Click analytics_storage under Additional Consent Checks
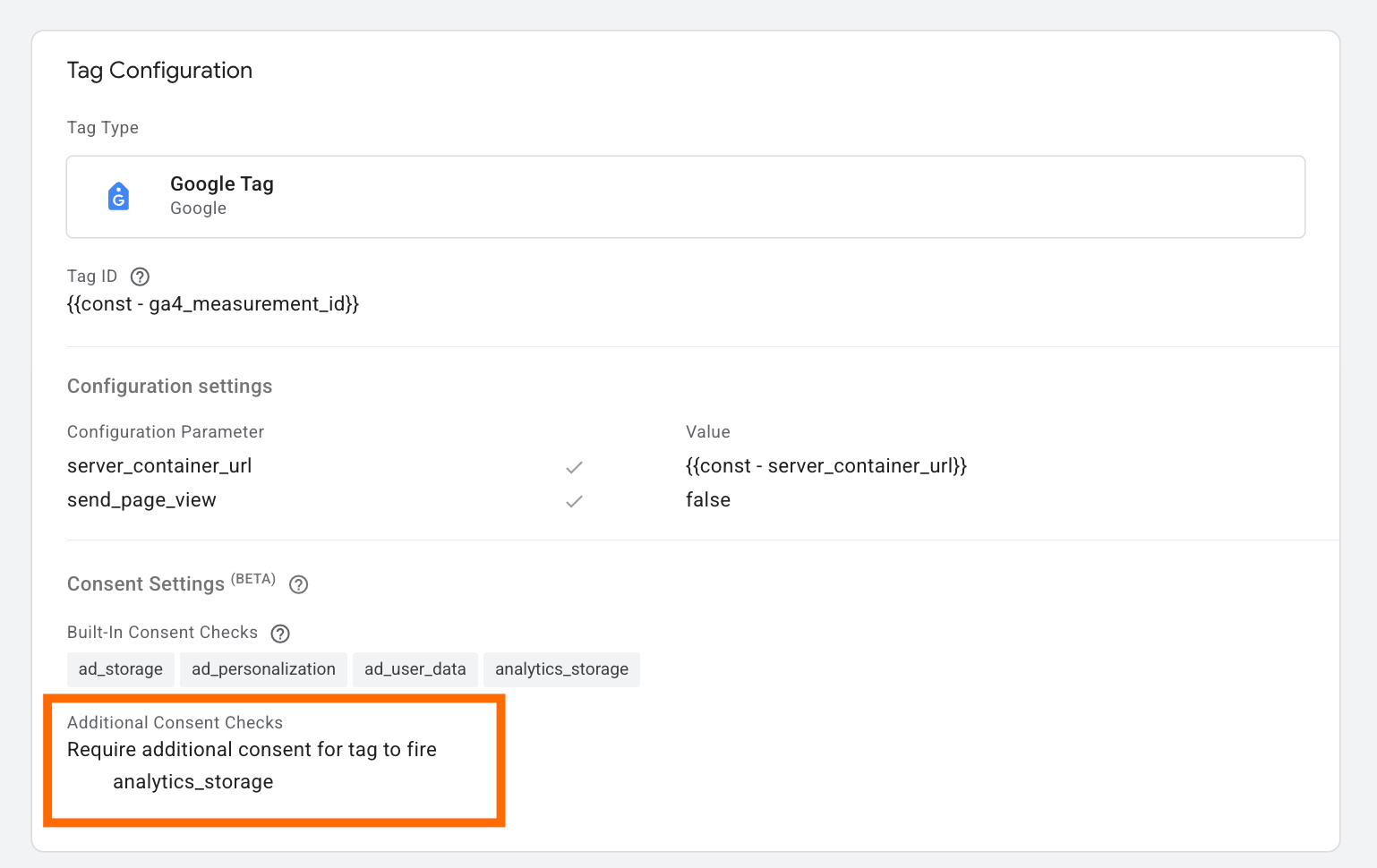The image size is (1377, 868). tap(193, 782)
